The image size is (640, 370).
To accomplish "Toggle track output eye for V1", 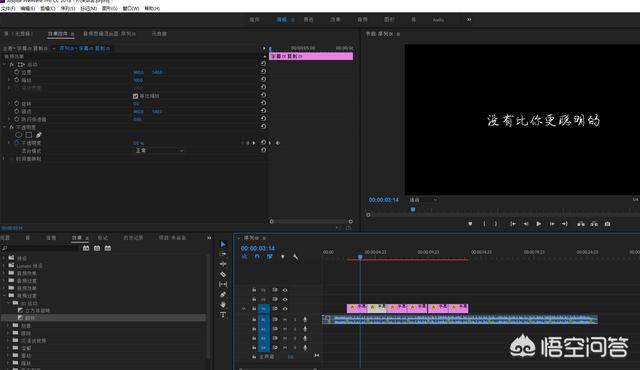I will tap(285, 309).
